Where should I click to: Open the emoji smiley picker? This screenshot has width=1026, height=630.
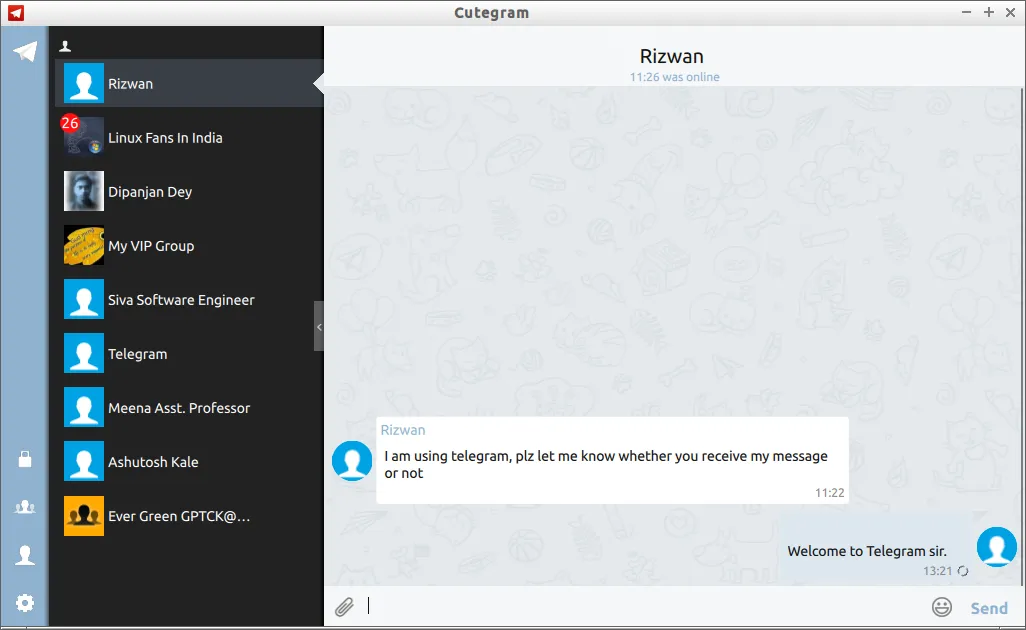click(x=941, y=607)
